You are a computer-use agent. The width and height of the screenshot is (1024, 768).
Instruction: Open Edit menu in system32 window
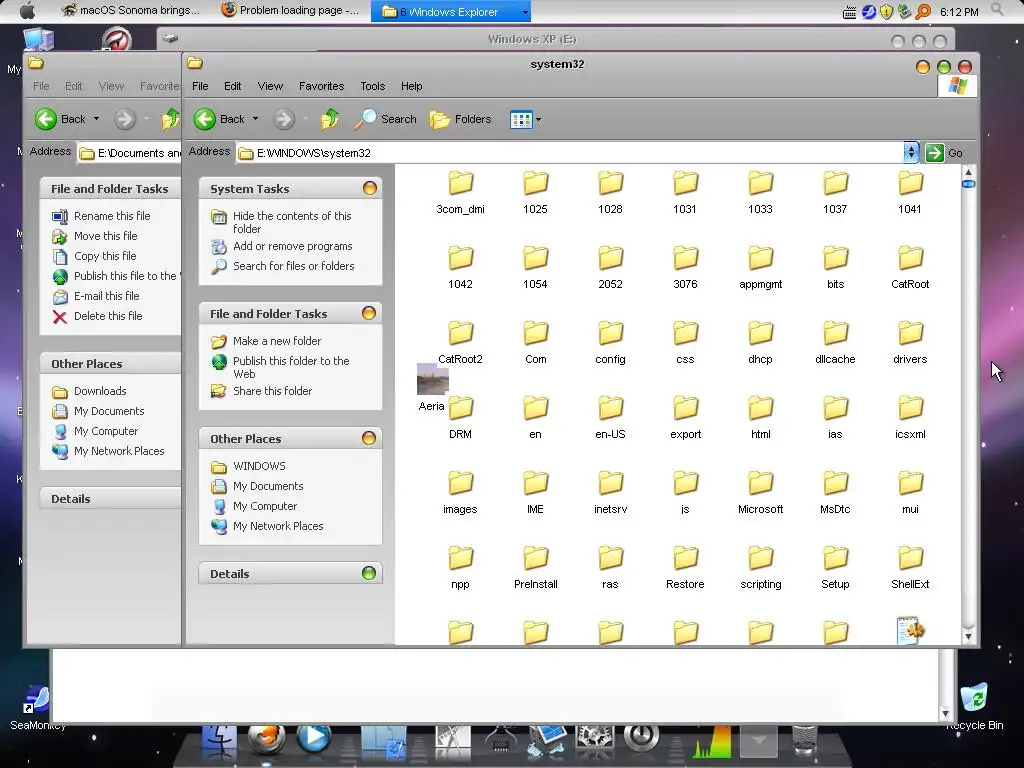232,86
